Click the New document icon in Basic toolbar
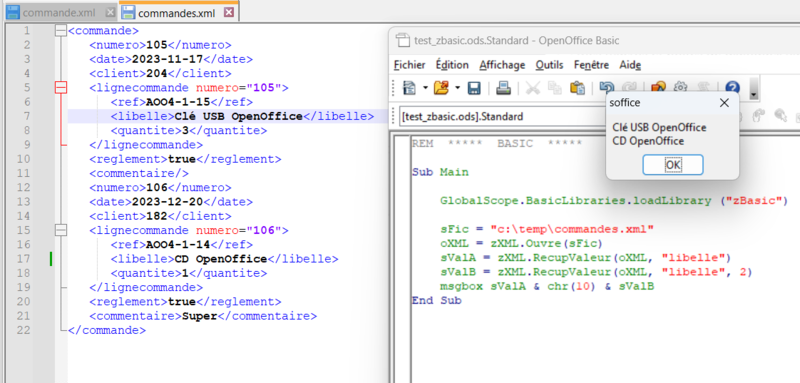 (410, 88)
